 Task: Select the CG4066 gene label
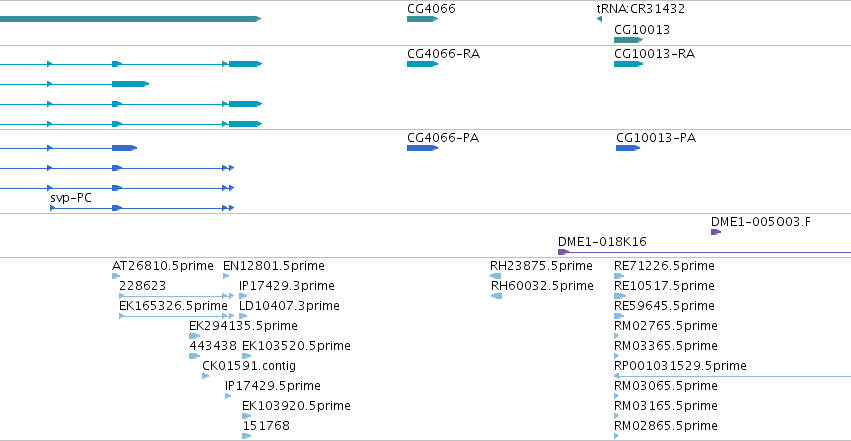431,9
